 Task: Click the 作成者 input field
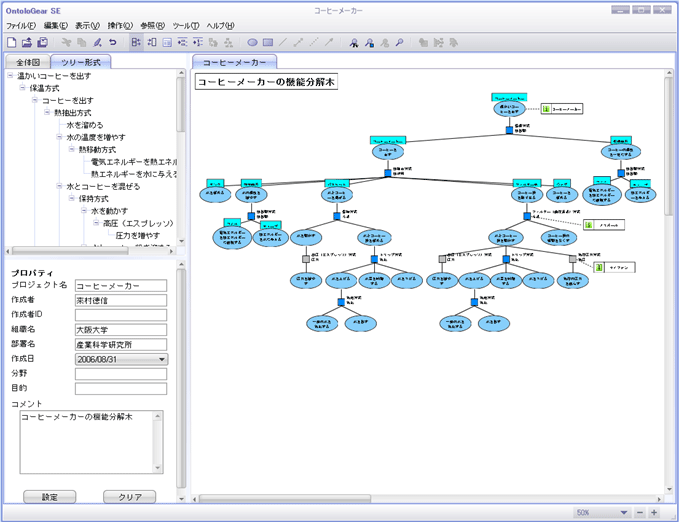point(121,301)
